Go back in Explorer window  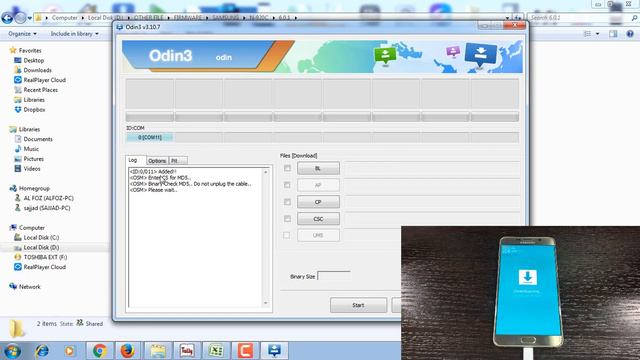[x=7, y=18]
